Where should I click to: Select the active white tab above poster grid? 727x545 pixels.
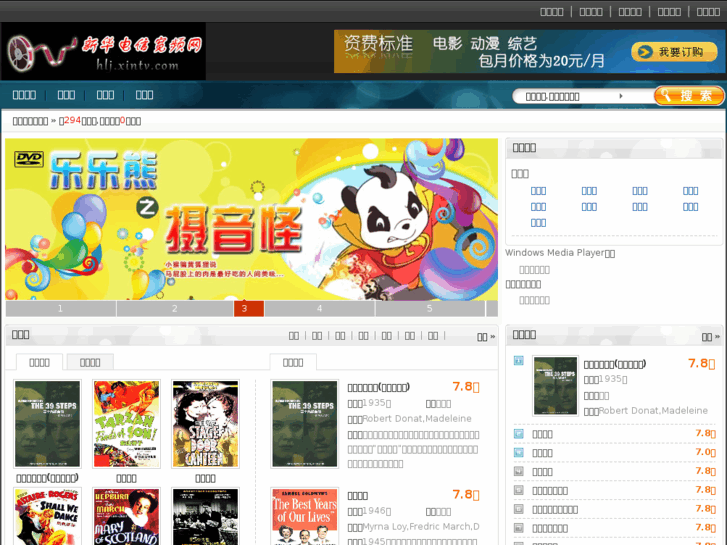pyautogui.click(x=39, y=362)
